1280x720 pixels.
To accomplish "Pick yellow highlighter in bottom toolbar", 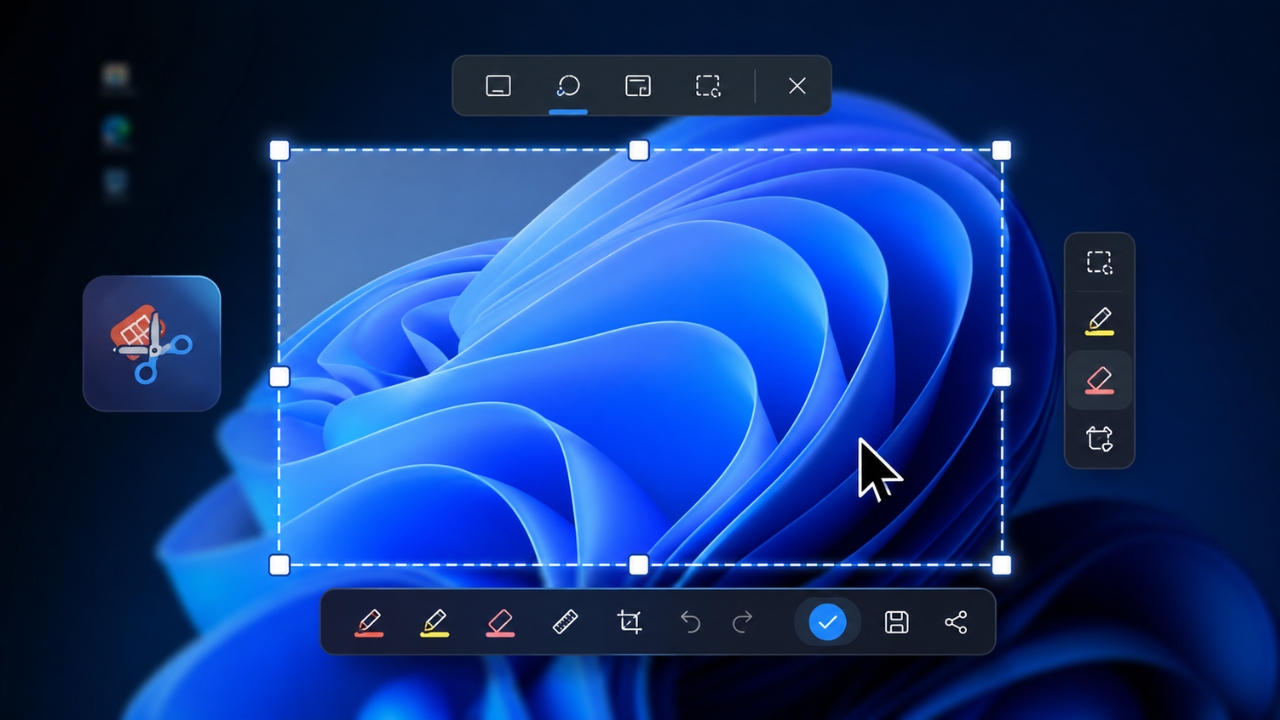I will [434, 623].
